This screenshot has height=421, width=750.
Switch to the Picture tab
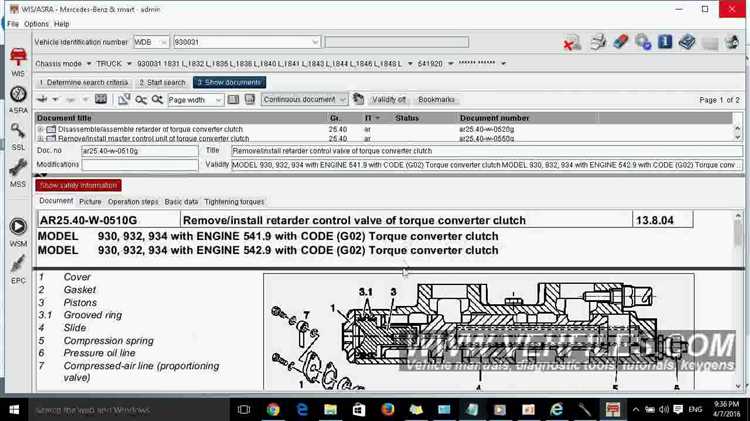[90, 202]
